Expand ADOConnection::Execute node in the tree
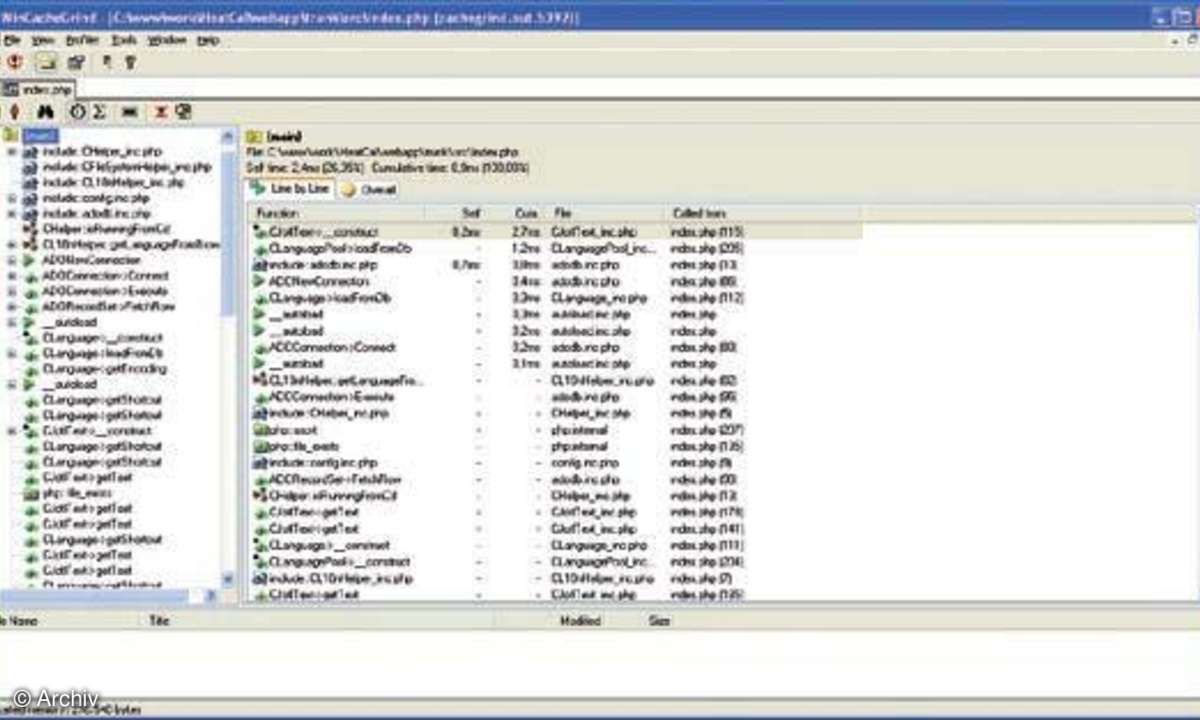 point(12,291)
